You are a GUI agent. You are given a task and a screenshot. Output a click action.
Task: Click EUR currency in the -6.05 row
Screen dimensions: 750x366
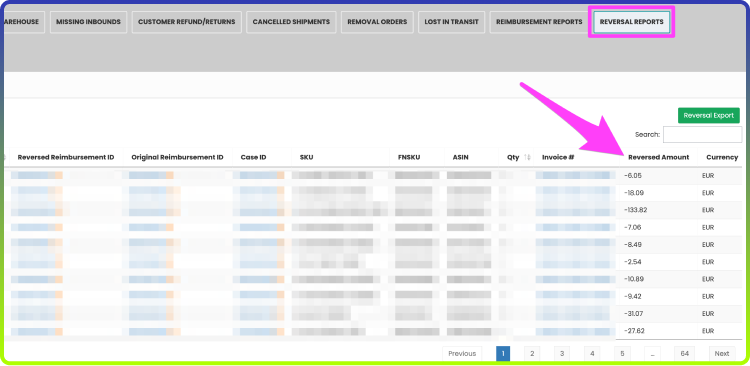pyautogui.click(x=708, y=176)
